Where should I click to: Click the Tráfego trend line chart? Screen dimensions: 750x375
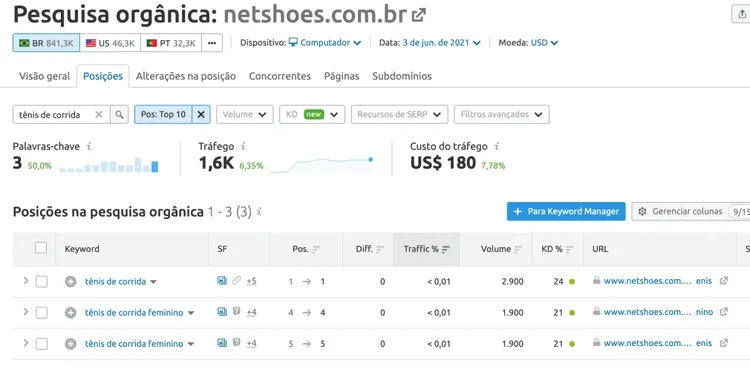[322, 165]
